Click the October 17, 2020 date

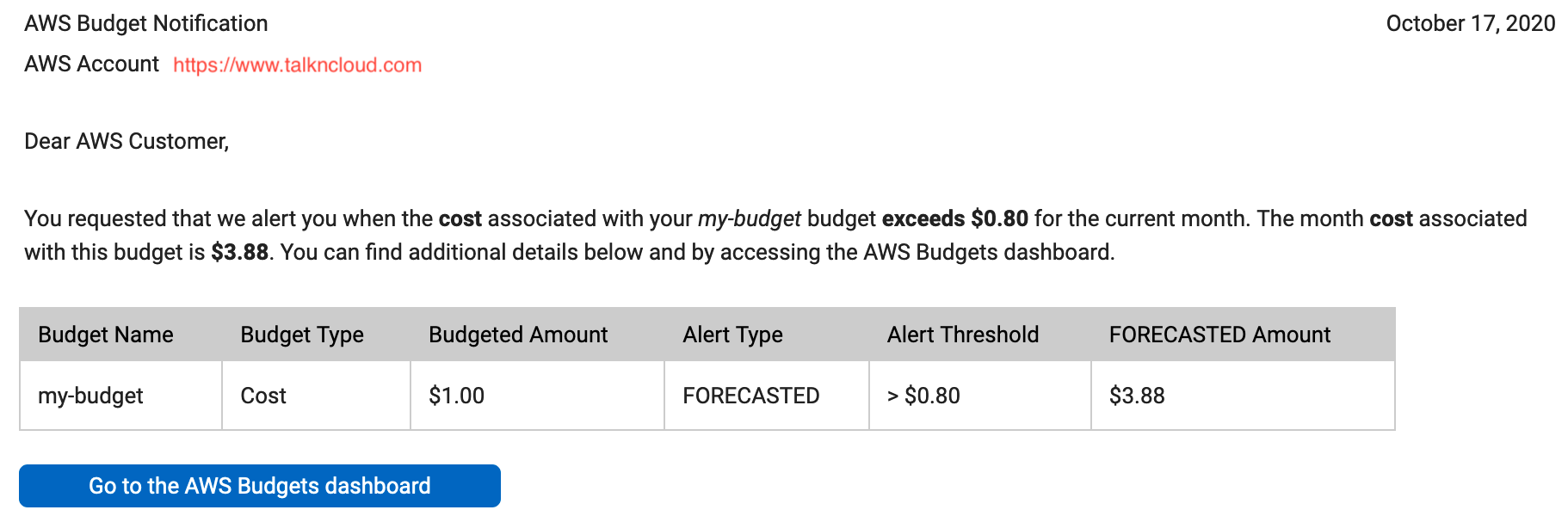(1471, 23)
